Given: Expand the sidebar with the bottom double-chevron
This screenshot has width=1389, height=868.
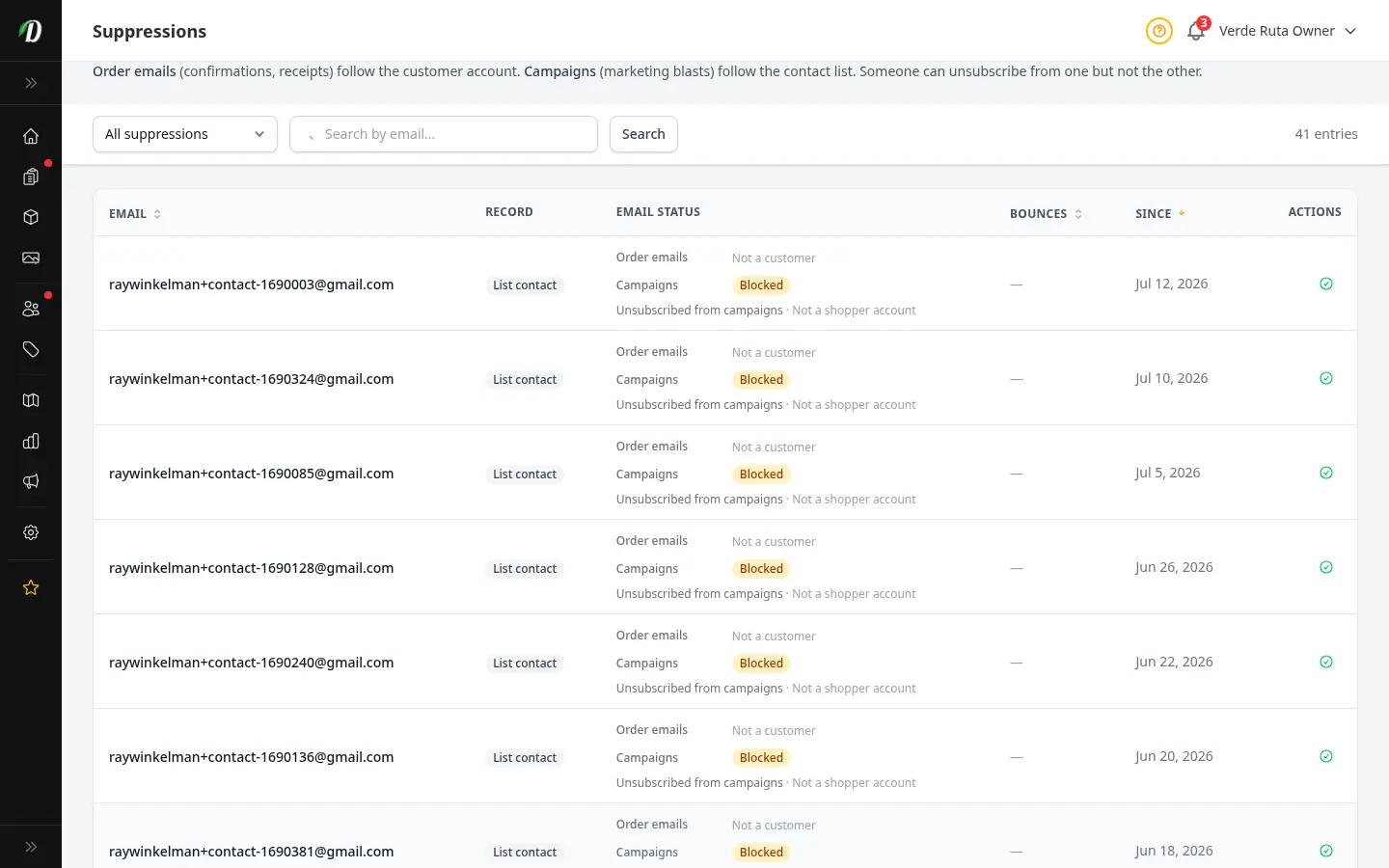Looking at the screenshot, I should pyautogui.click(x=31, y=847).
